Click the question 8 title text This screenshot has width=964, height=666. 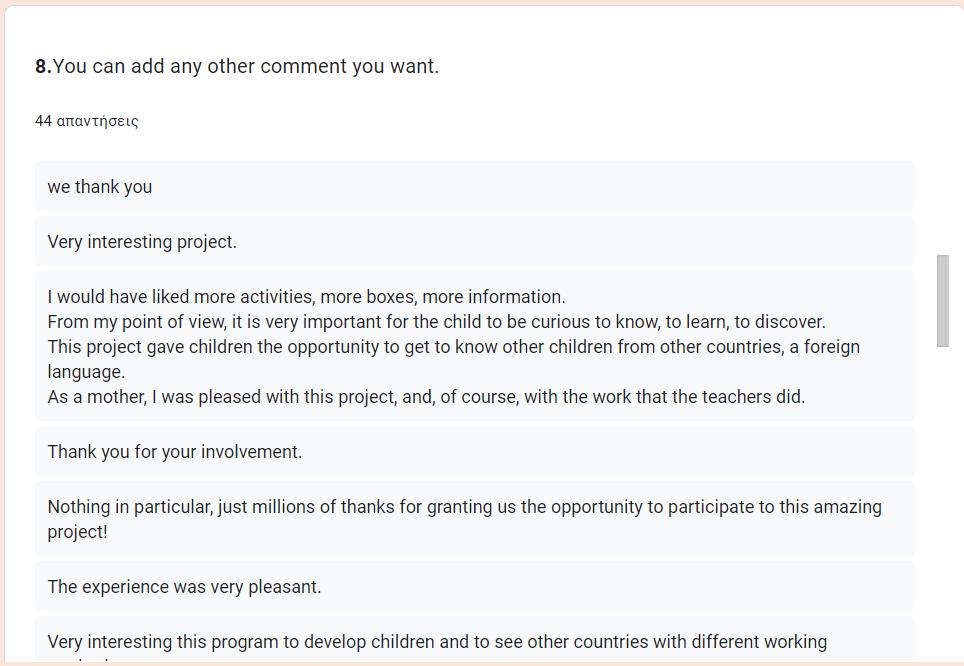(x=246, y=67)
